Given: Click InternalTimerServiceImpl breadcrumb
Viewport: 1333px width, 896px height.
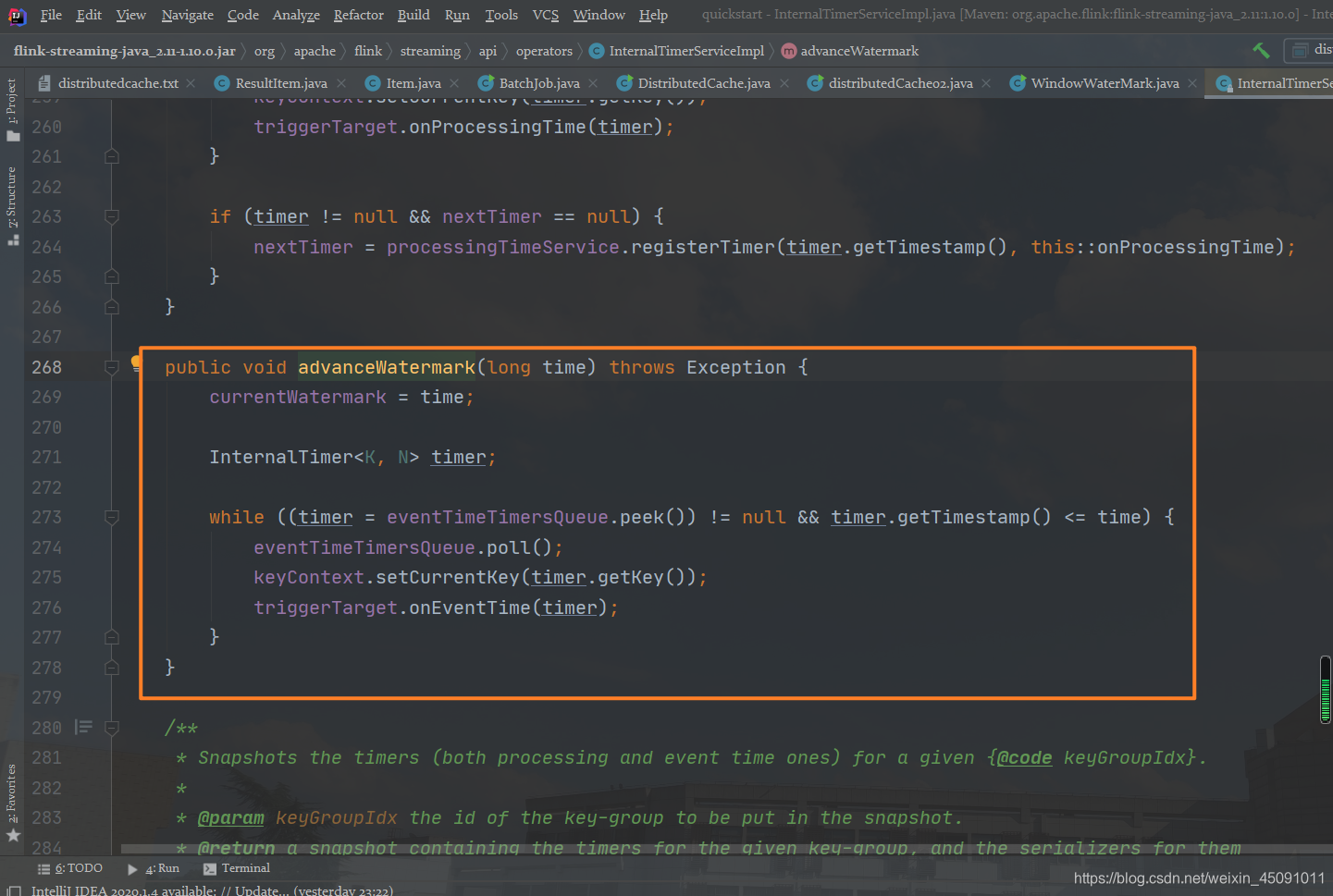Looking at the screenshot, I should tap(676, 51).
